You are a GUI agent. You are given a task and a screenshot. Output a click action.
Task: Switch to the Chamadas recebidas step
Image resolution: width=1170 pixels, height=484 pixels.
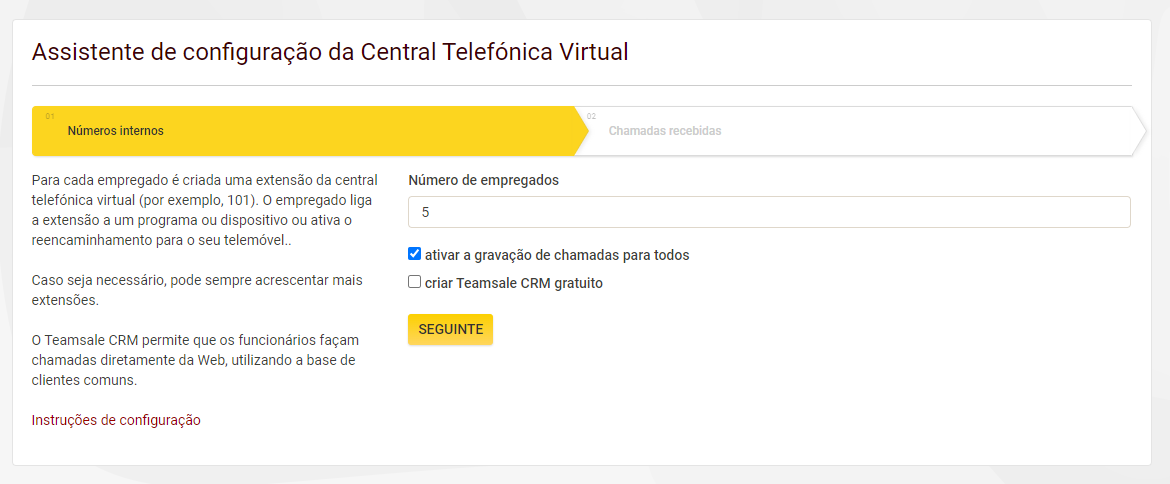pyautogui.click(x=860, y=131)
